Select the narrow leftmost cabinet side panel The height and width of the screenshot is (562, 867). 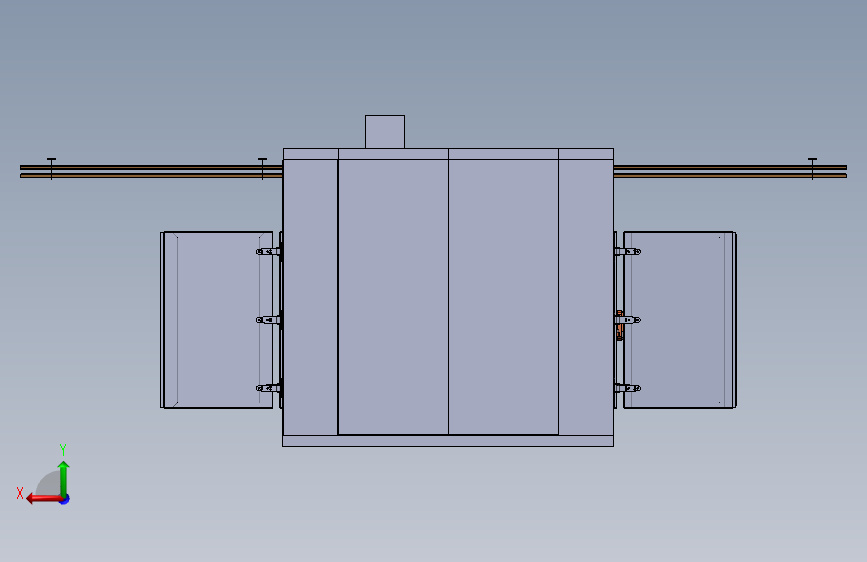point(310,297)
